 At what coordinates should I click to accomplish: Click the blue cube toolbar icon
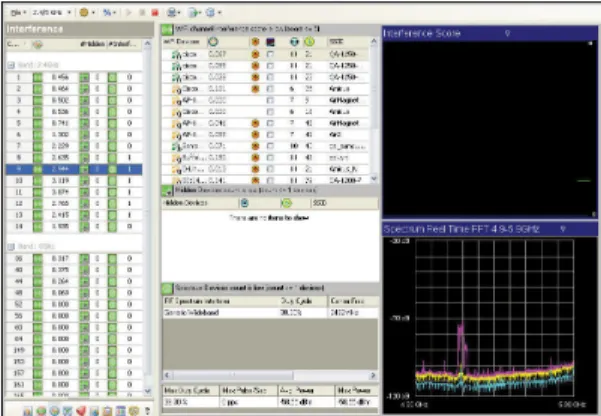(x=210, y=13)
